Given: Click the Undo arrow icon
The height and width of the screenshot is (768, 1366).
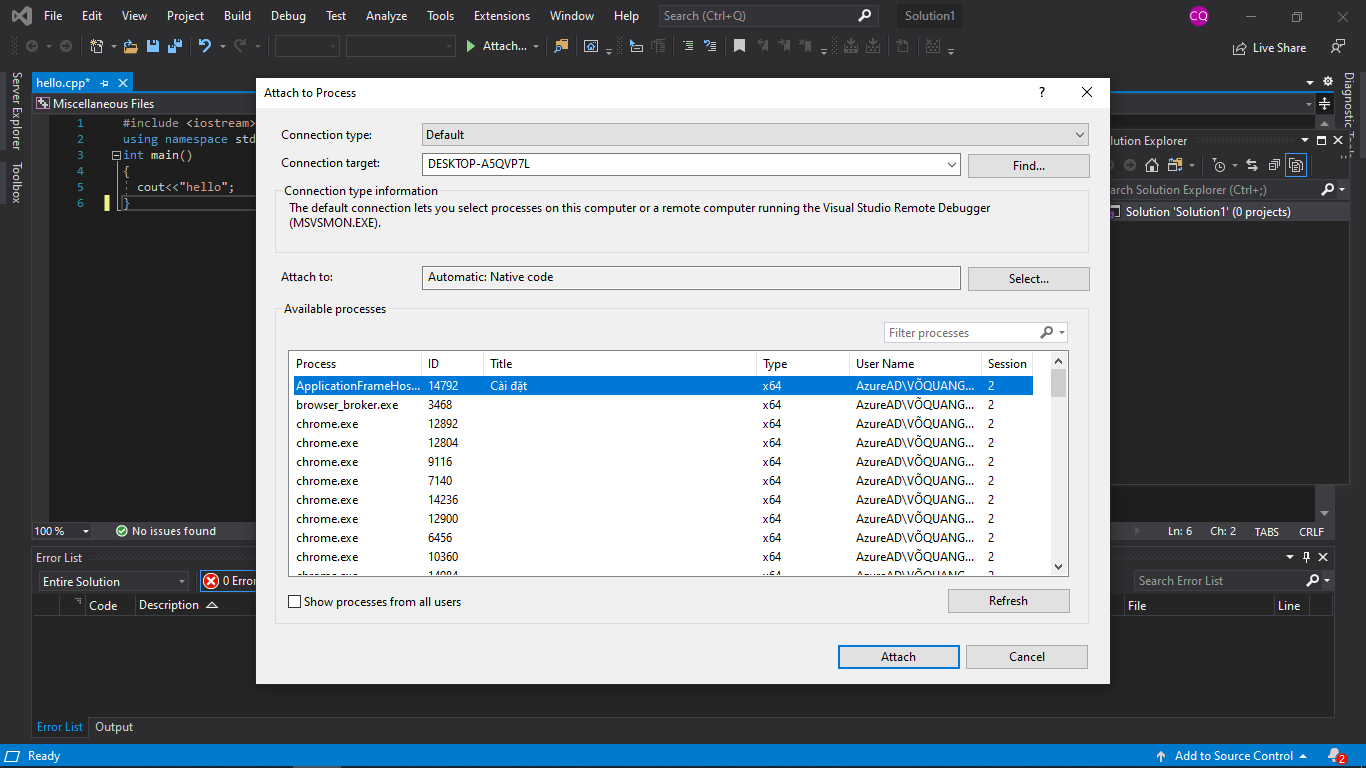Looking at the screenshot, I should (x=205, y=46).
